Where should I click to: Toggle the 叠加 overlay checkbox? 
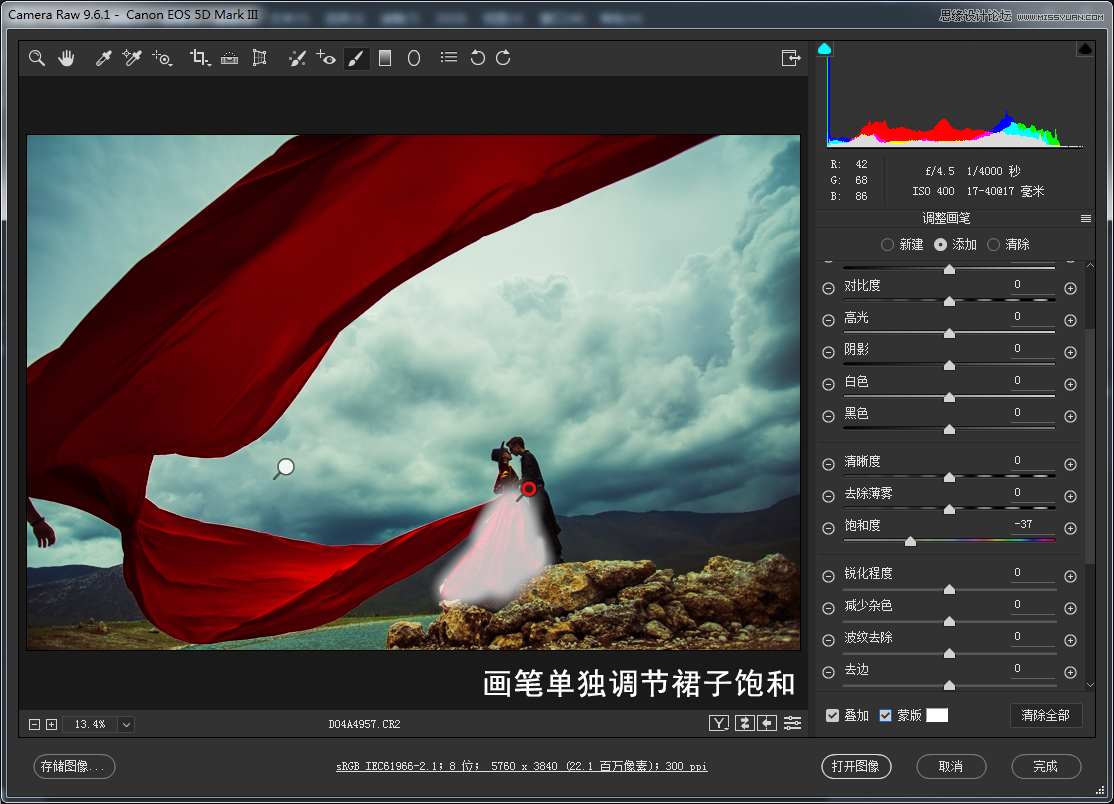click(x=833, y=715)
